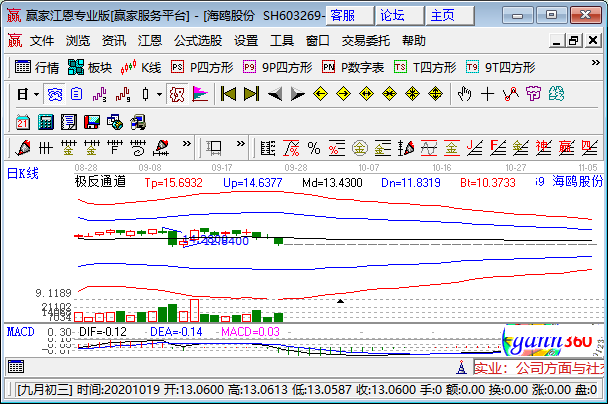
Task: Click the floppy disk save icon
Action: point(92,122)
